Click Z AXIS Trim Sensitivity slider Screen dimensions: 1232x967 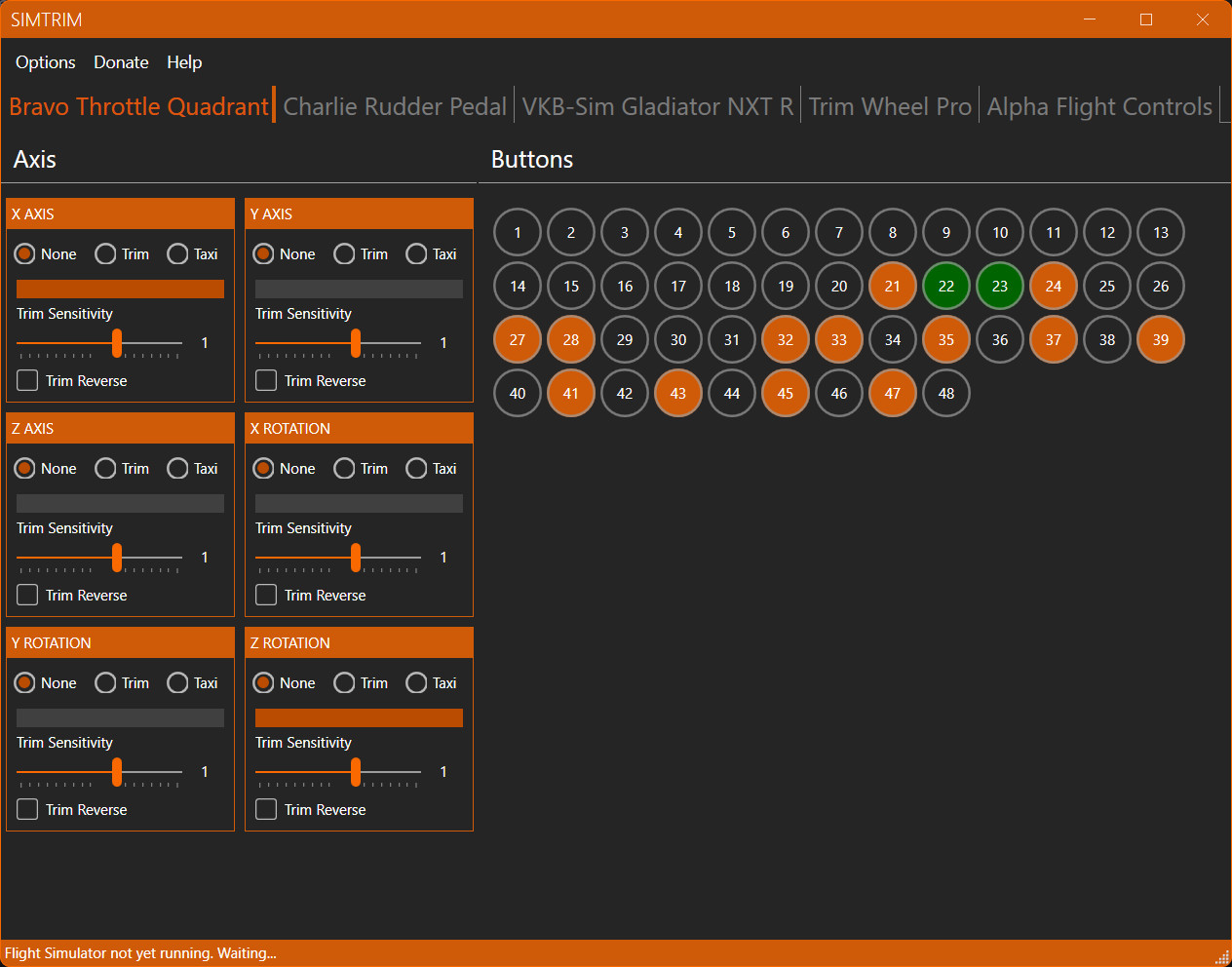[99, 558]
